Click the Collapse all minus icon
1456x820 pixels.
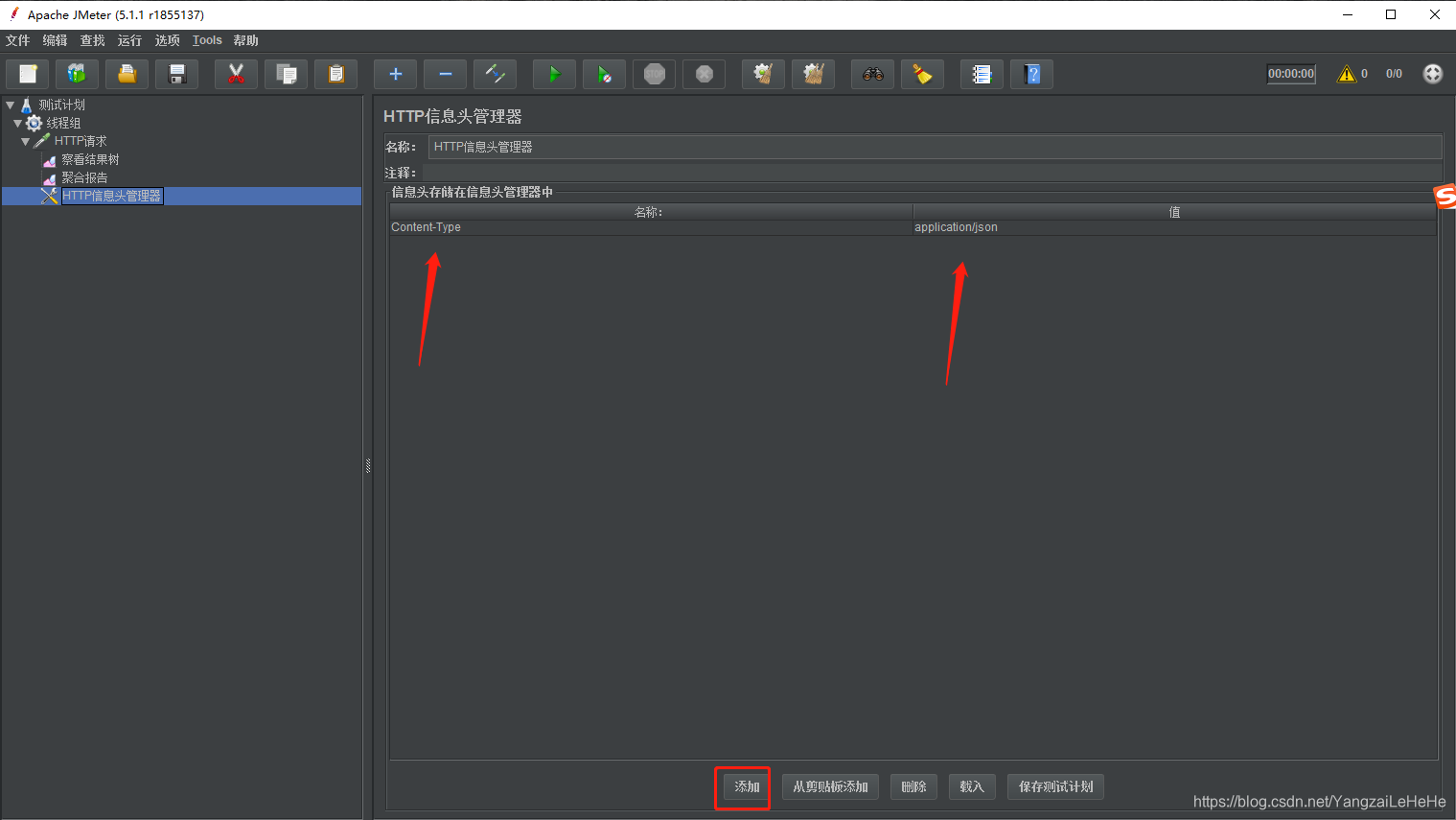pos(445,74)
